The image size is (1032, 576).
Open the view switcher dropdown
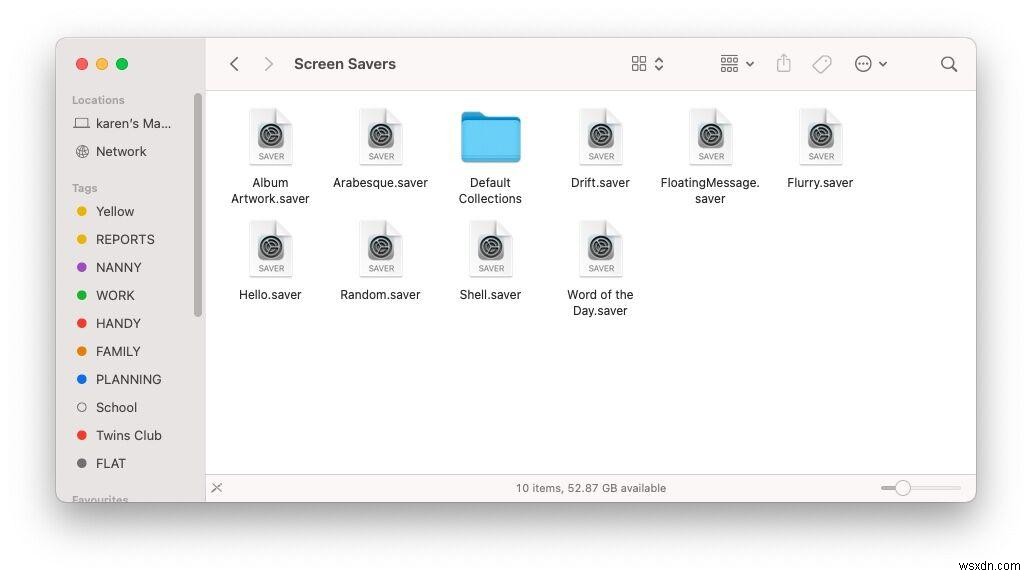[646, 63]
